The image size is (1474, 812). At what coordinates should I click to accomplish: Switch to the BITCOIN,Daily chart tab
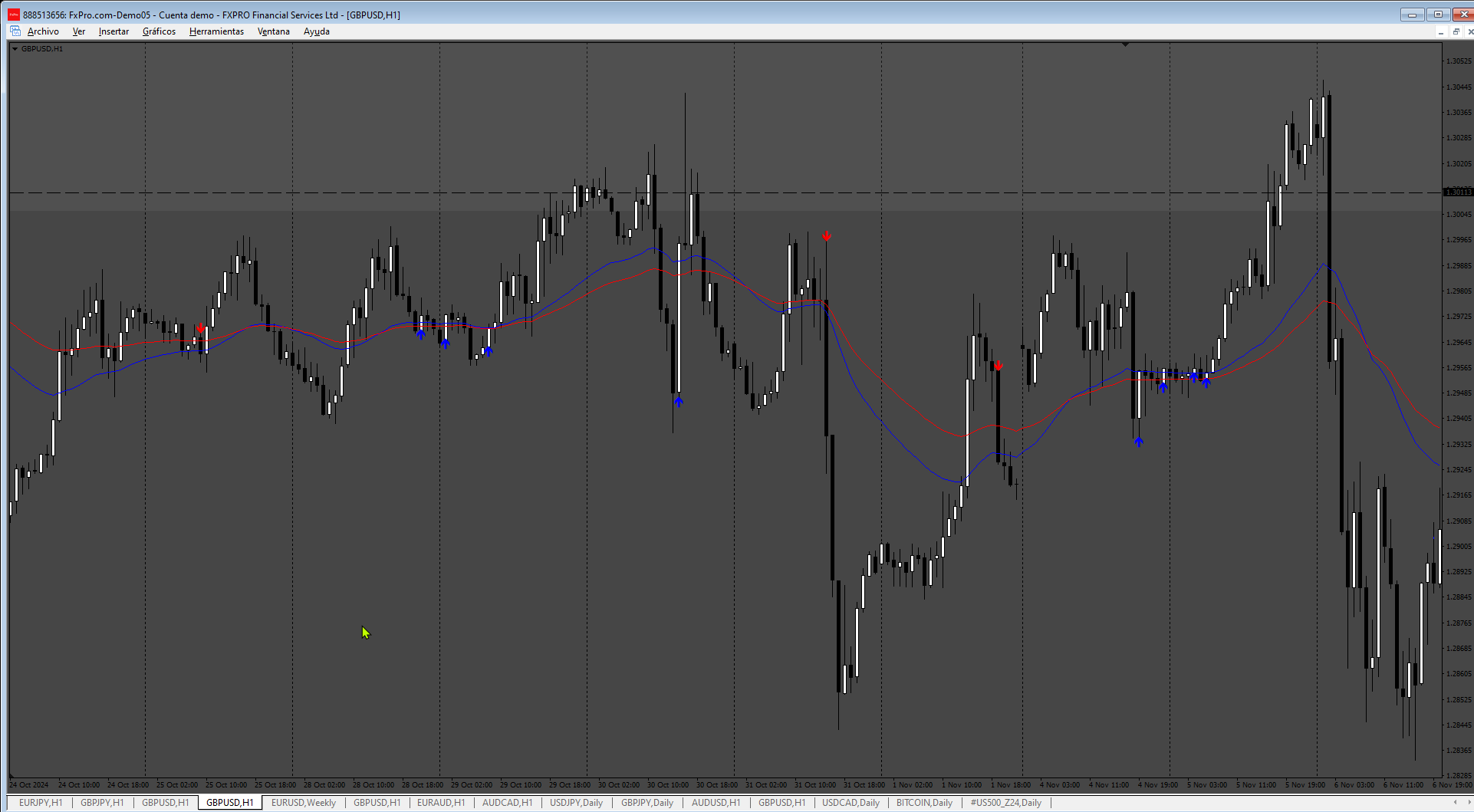pyautogui.click(x=924, y=803)
